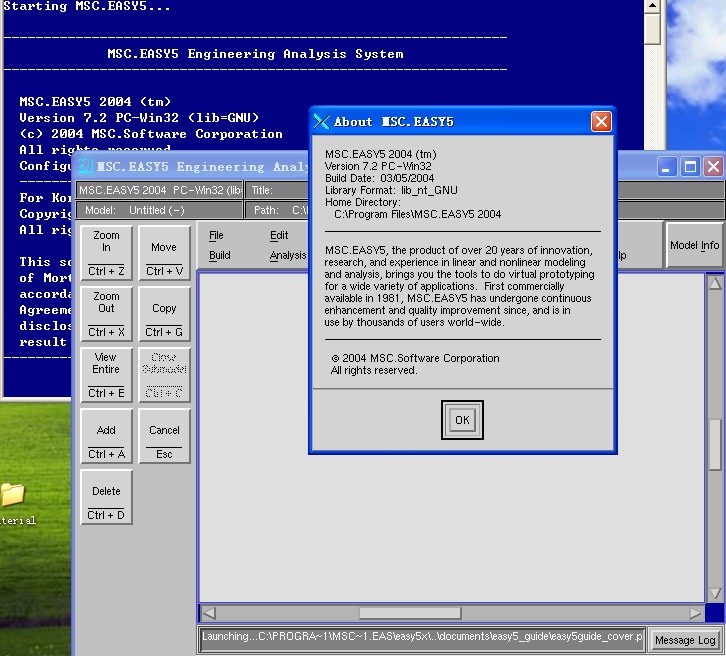Click the MSC.EASY5 2004 PC-Win32 version label

(159, 190)
